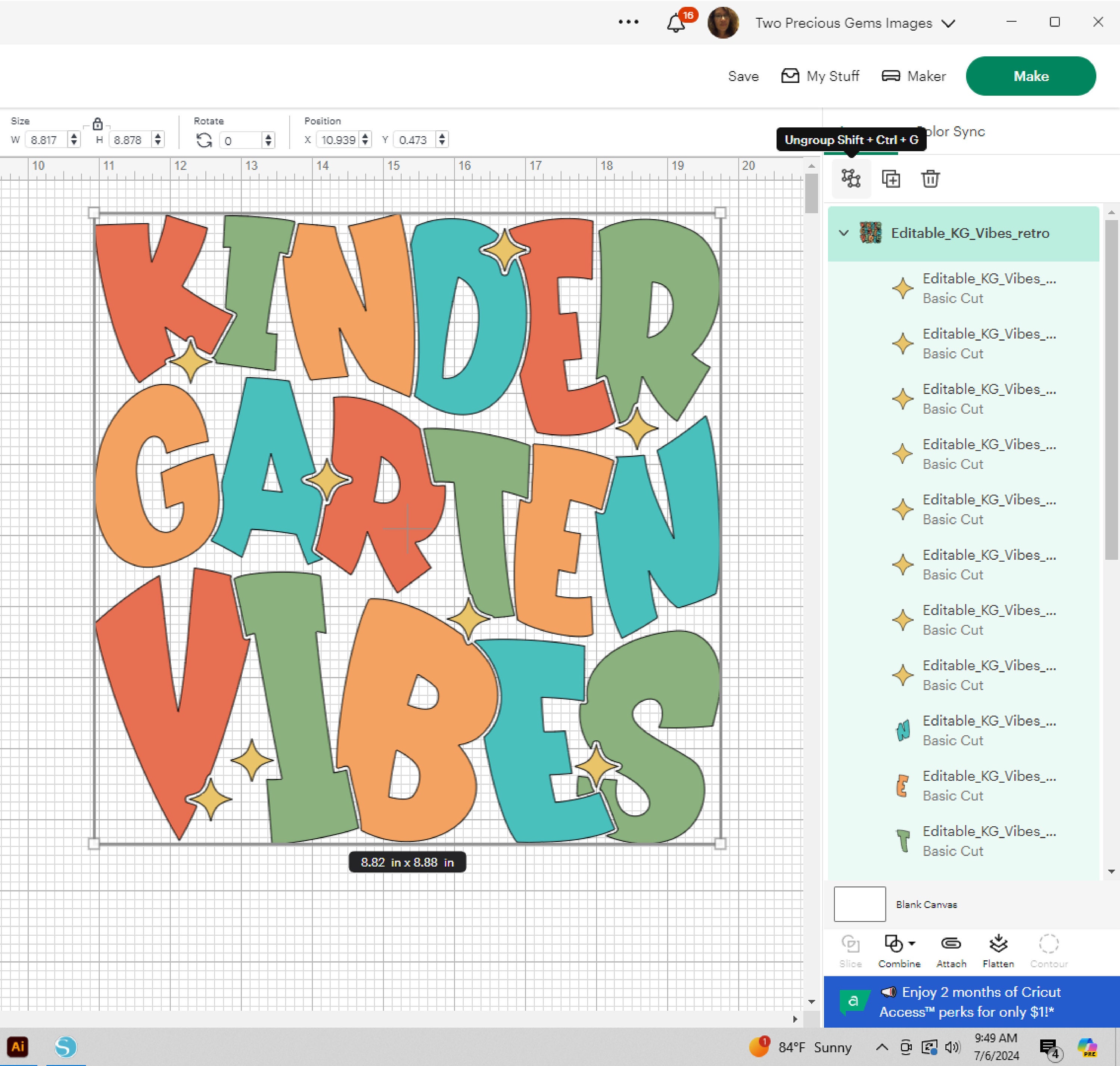The height and width of the screenshot is (1066, 1120).
Task: Increase width using the W up arrow
Action: click(x=73, y=136)
